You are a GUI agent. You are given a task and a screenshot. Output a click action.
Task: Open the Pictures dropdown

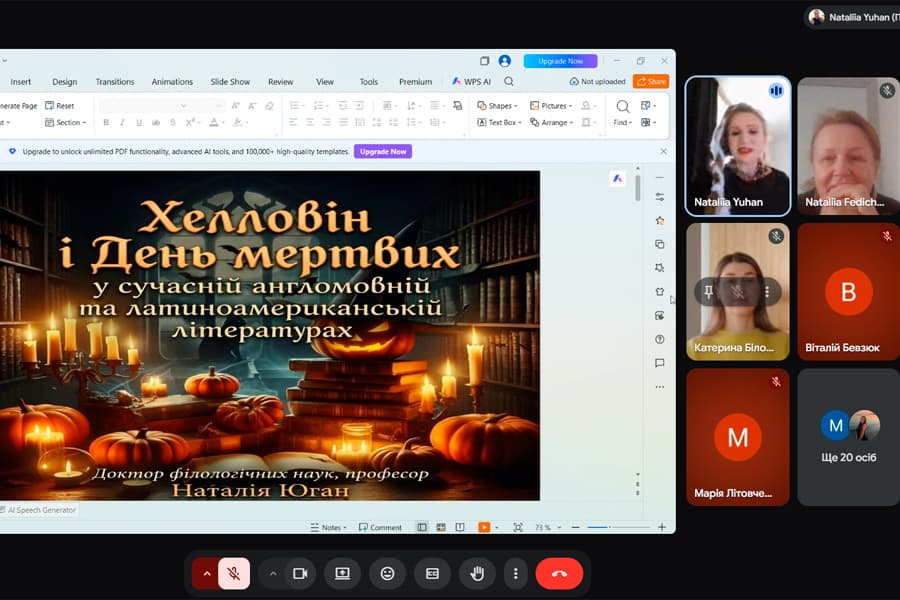[x=550, y=106]
